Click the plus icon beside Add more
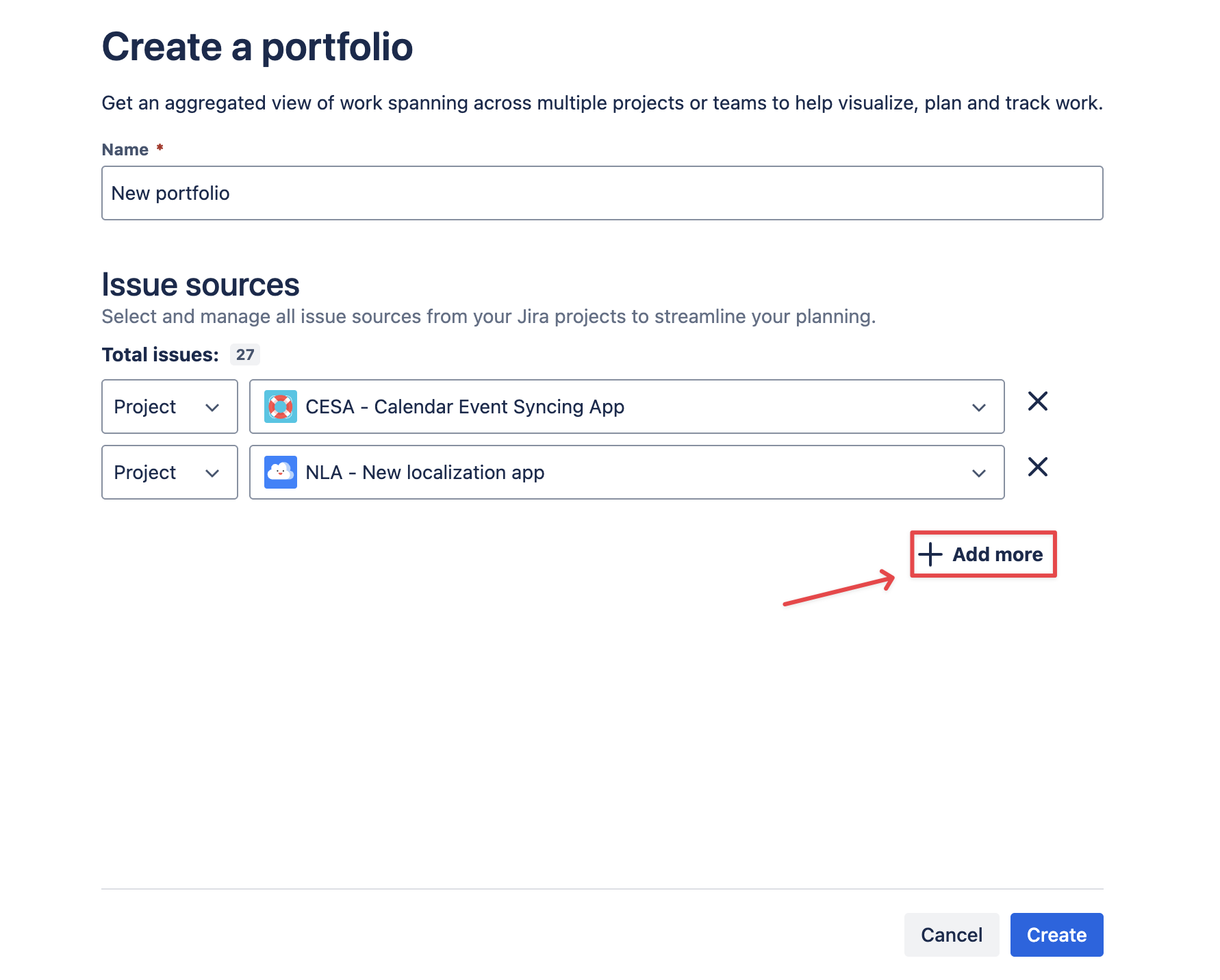The width and height of the screenshot is (1220, 980). click(930, 554)
